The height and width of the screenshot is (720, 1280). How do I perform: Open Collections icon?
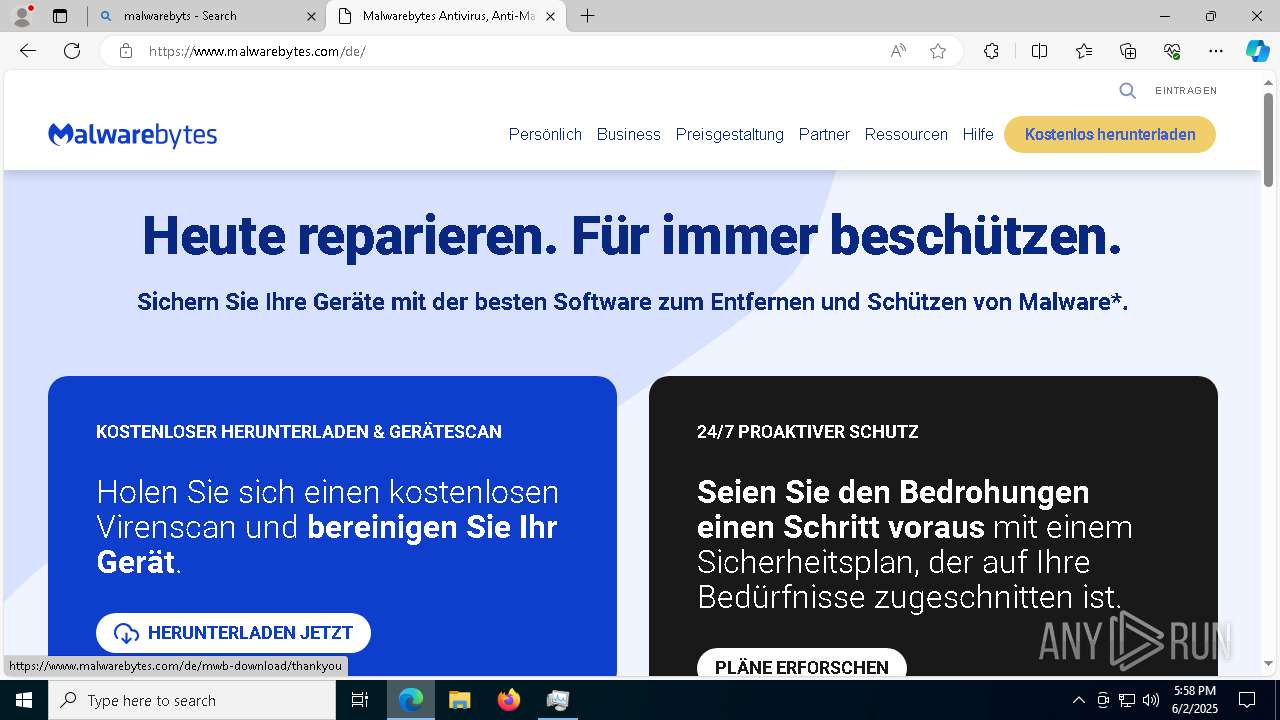tap(1128, 51)
